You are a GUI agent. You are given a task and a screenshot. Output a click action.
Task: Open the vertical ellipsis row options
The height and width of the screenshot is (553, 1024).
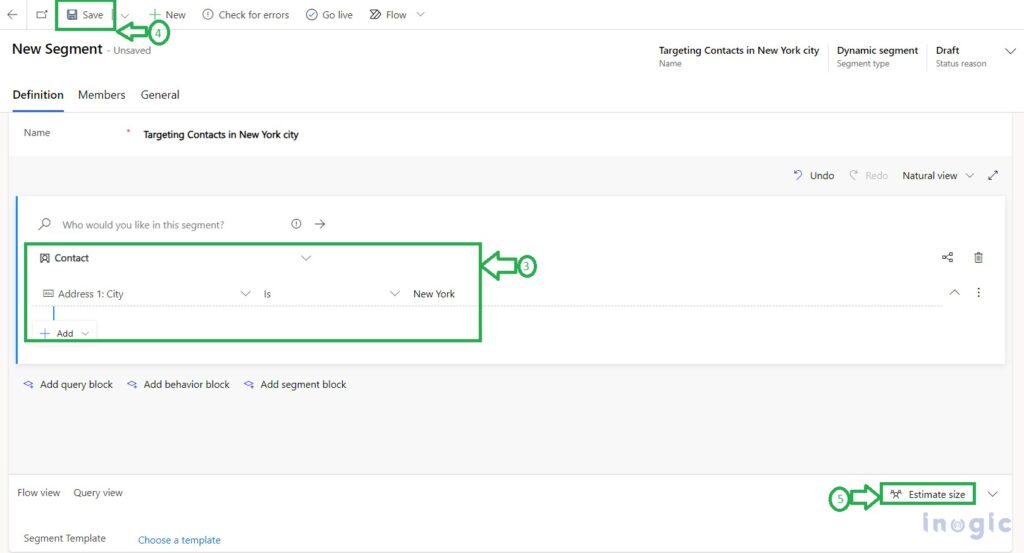978,293
